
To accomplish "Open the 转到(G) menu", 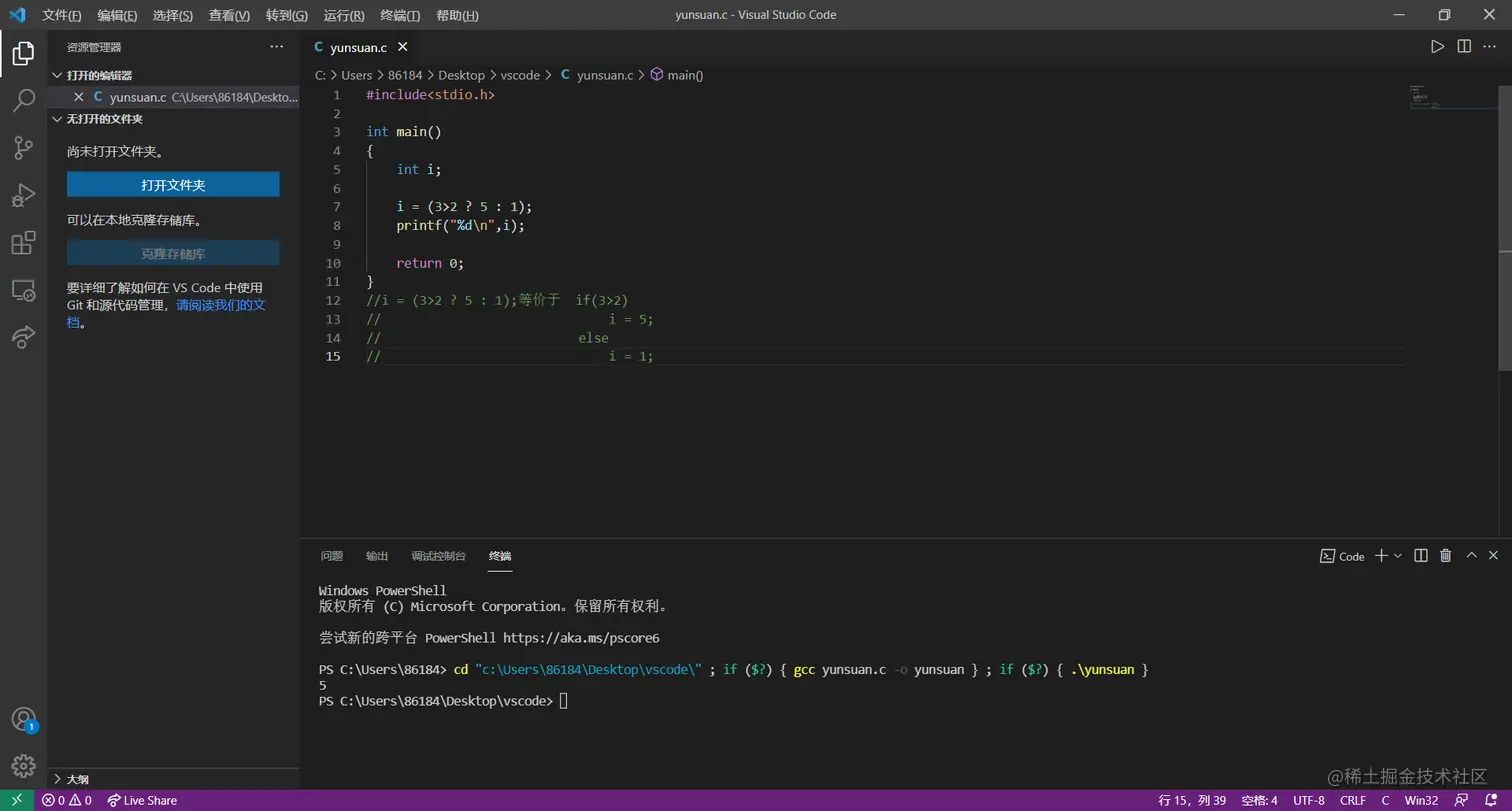I will pyautogui.click(x=287, y=15).
